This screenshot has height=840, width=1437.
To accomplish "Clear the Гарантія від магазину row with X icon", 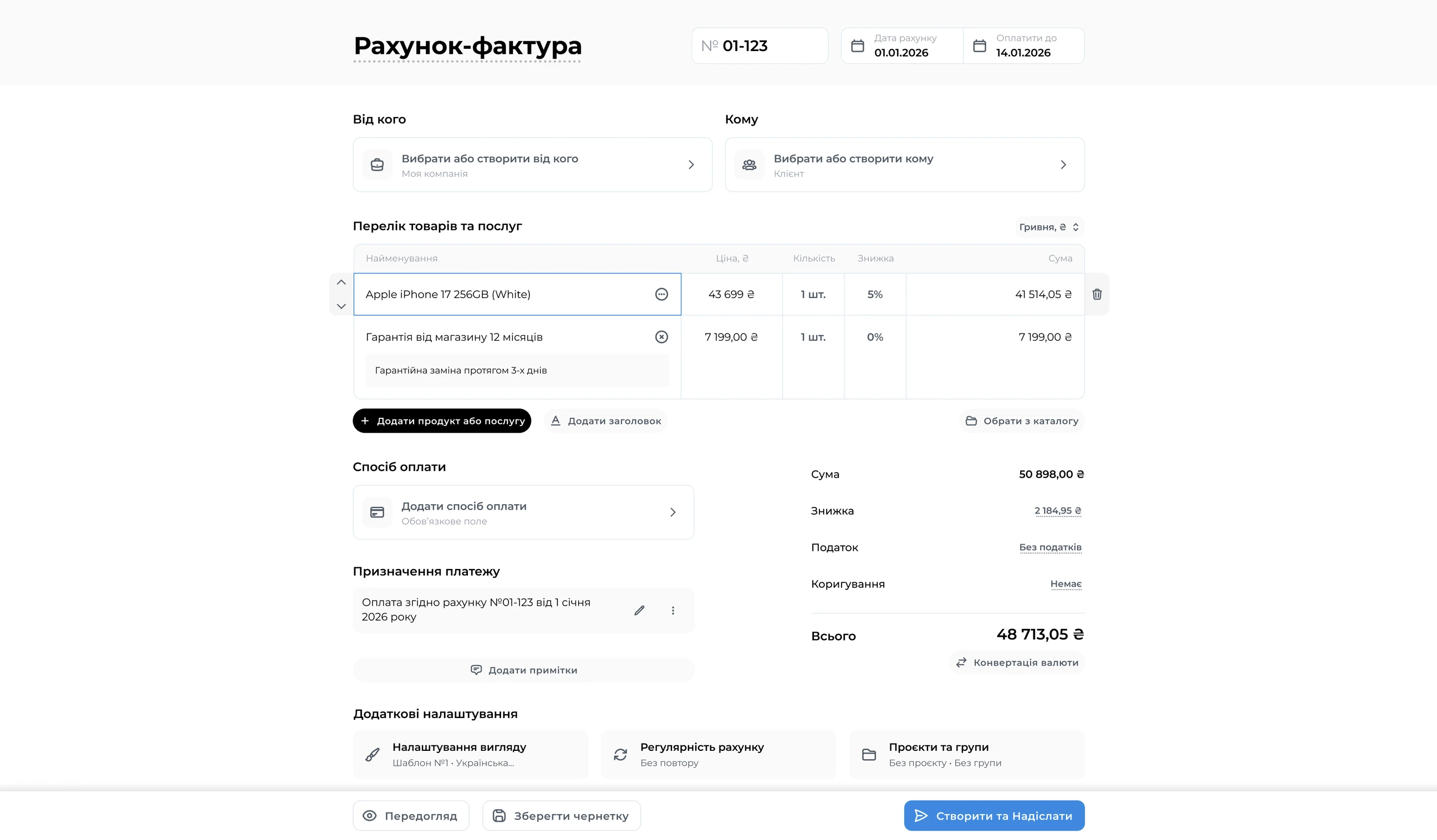I will pos(661,337).
